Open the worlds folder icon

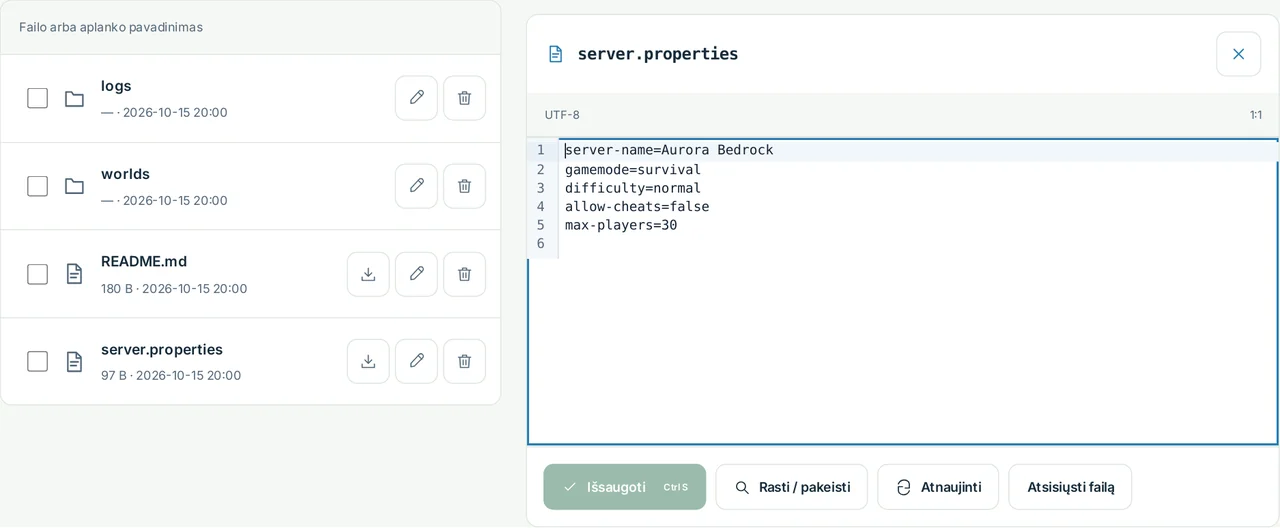click(x=74, y=186)
